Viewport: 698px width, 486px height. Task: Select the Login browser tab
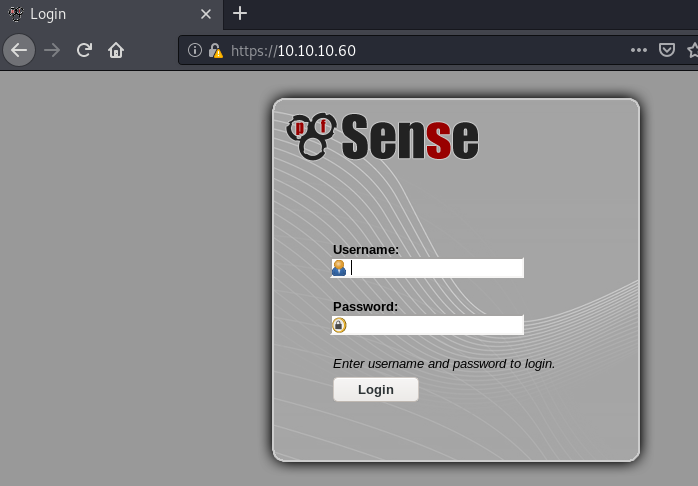111,14
